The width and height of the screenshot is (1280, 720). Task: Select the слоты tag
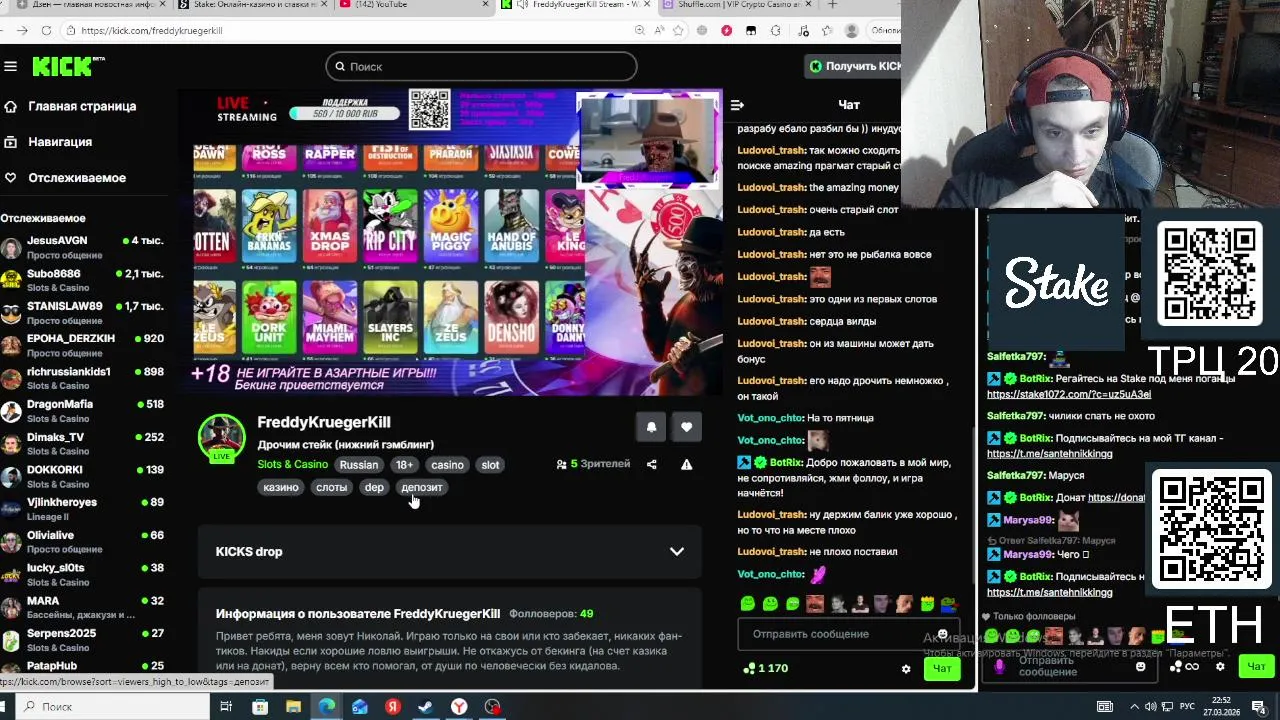point(332,487)
